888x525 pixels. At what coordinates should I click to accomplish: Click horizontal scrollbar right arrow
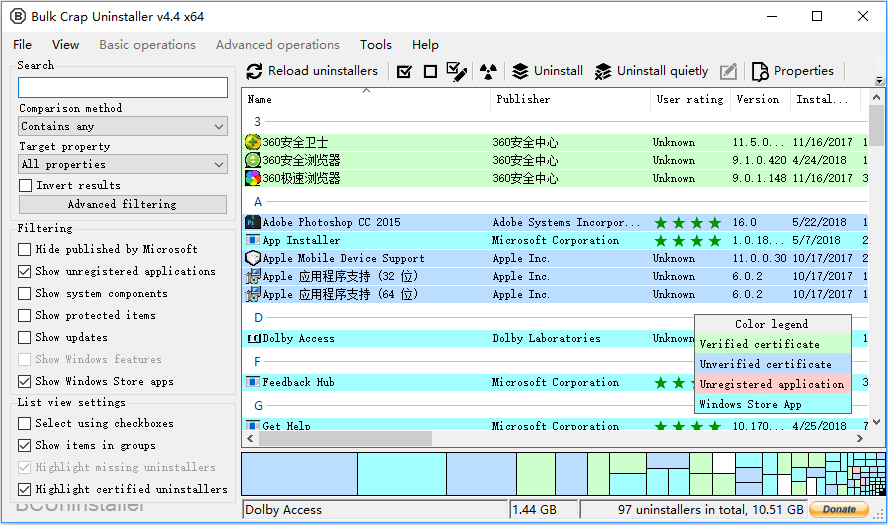click(860, 439)
